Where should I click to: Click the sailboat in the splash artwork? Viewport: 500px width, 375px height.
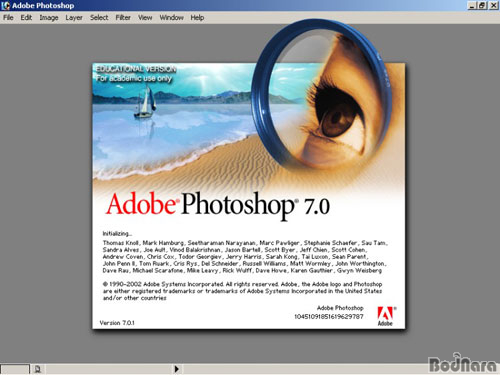[145, 102]
